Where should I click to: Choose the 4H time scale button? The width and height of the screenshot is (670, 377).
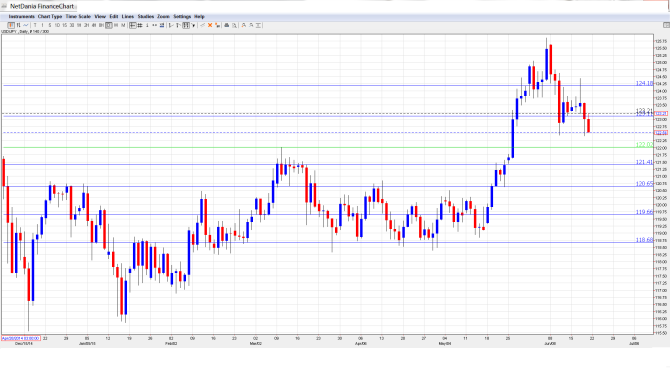94,25
